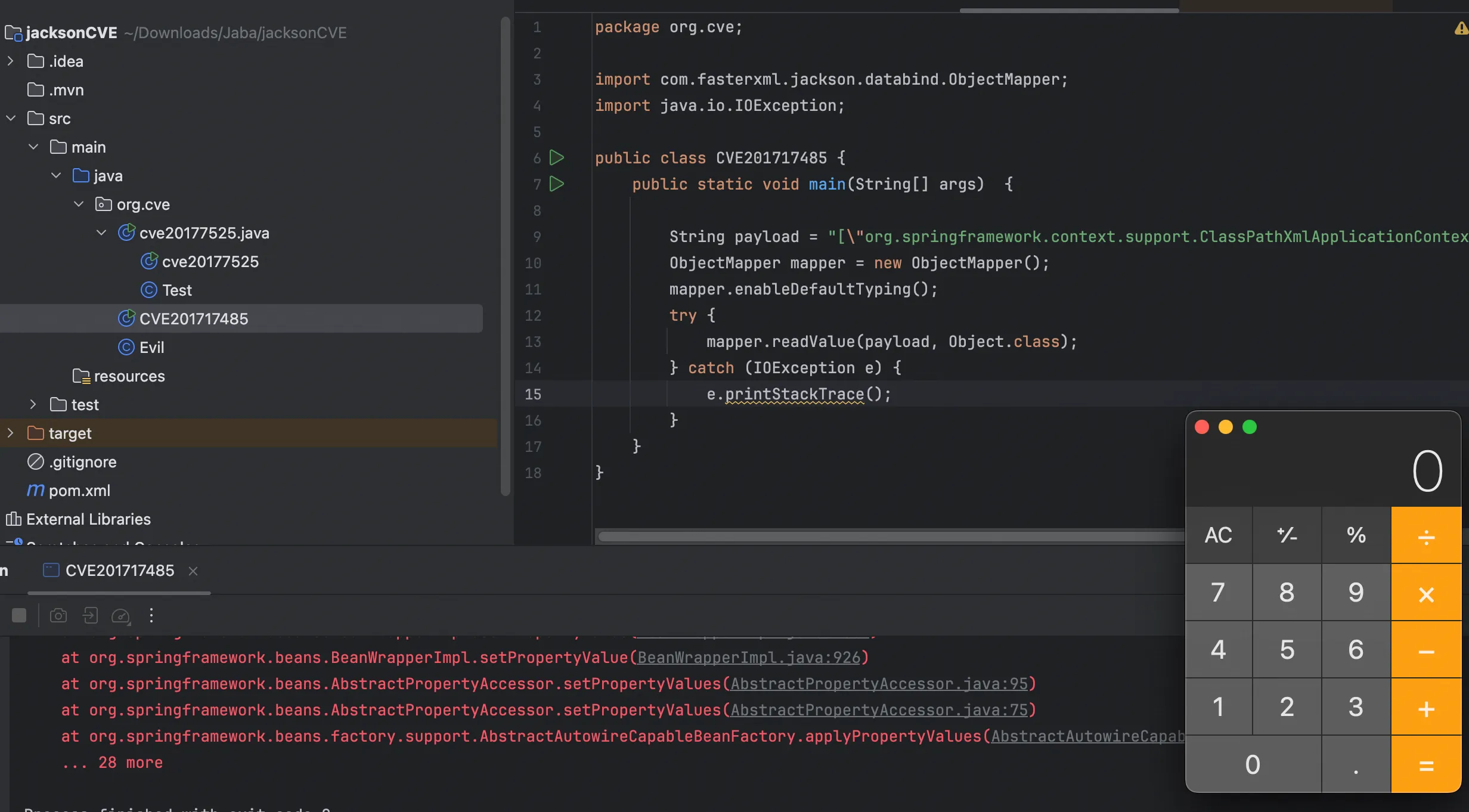Open BeanWrapperImpl.java:926 stack trace link
Image resolution: width=1469 pixels, height=812 pixels.
point(749,657)
